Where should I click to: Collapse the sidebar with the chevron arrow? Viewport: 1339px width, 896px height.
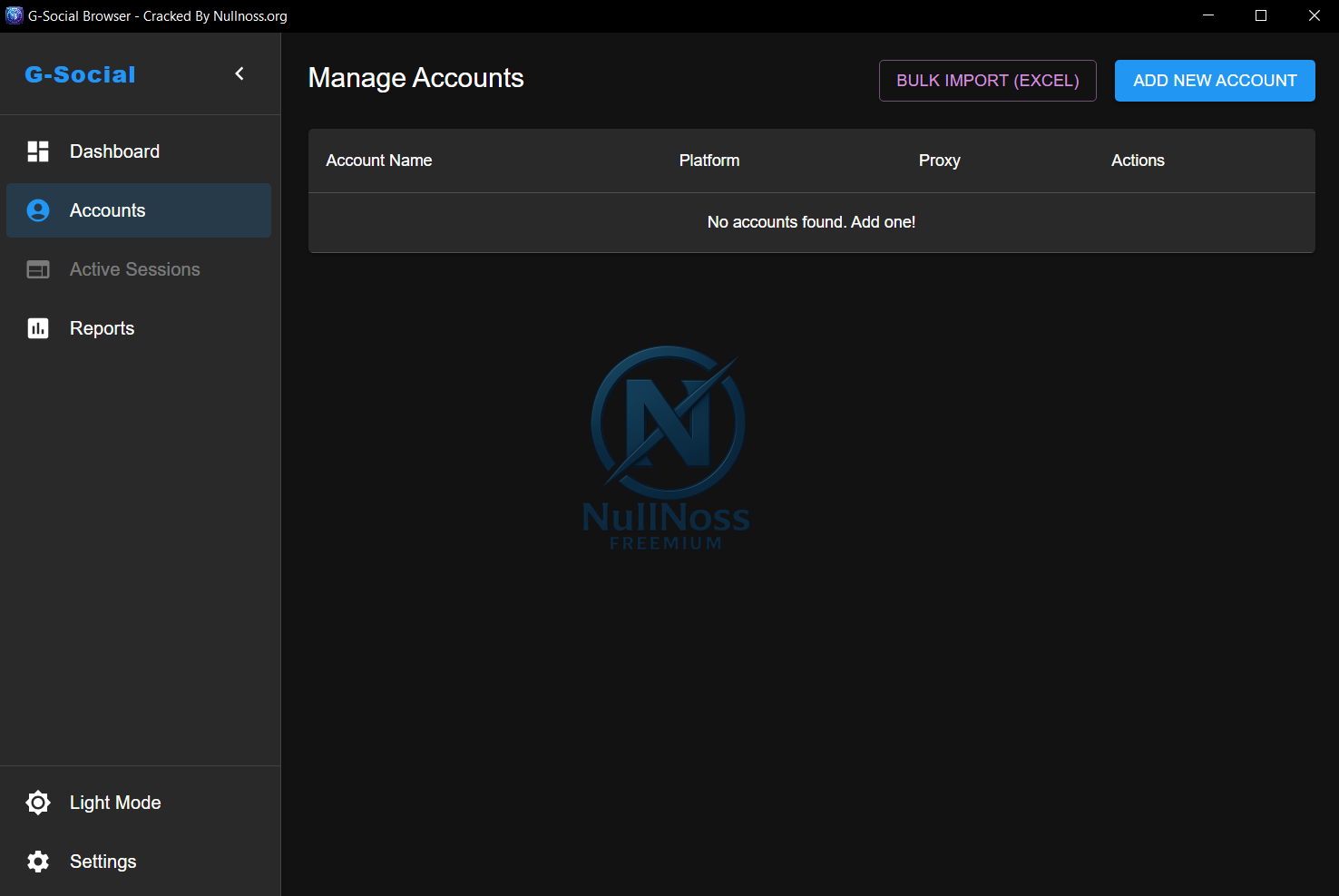coord(239,73)
